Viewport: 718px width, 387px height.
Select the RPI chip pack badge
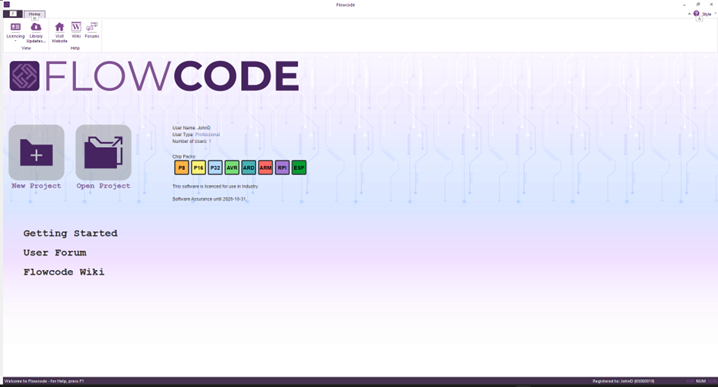coord(282,168)
